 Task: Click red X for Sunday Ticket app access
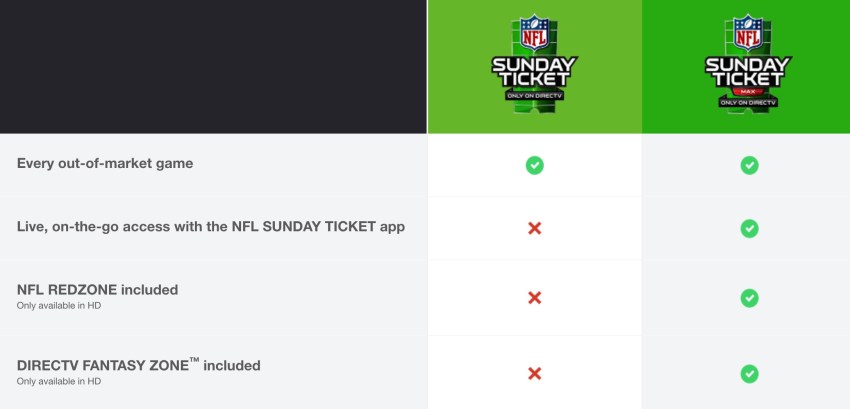(534, 228)
